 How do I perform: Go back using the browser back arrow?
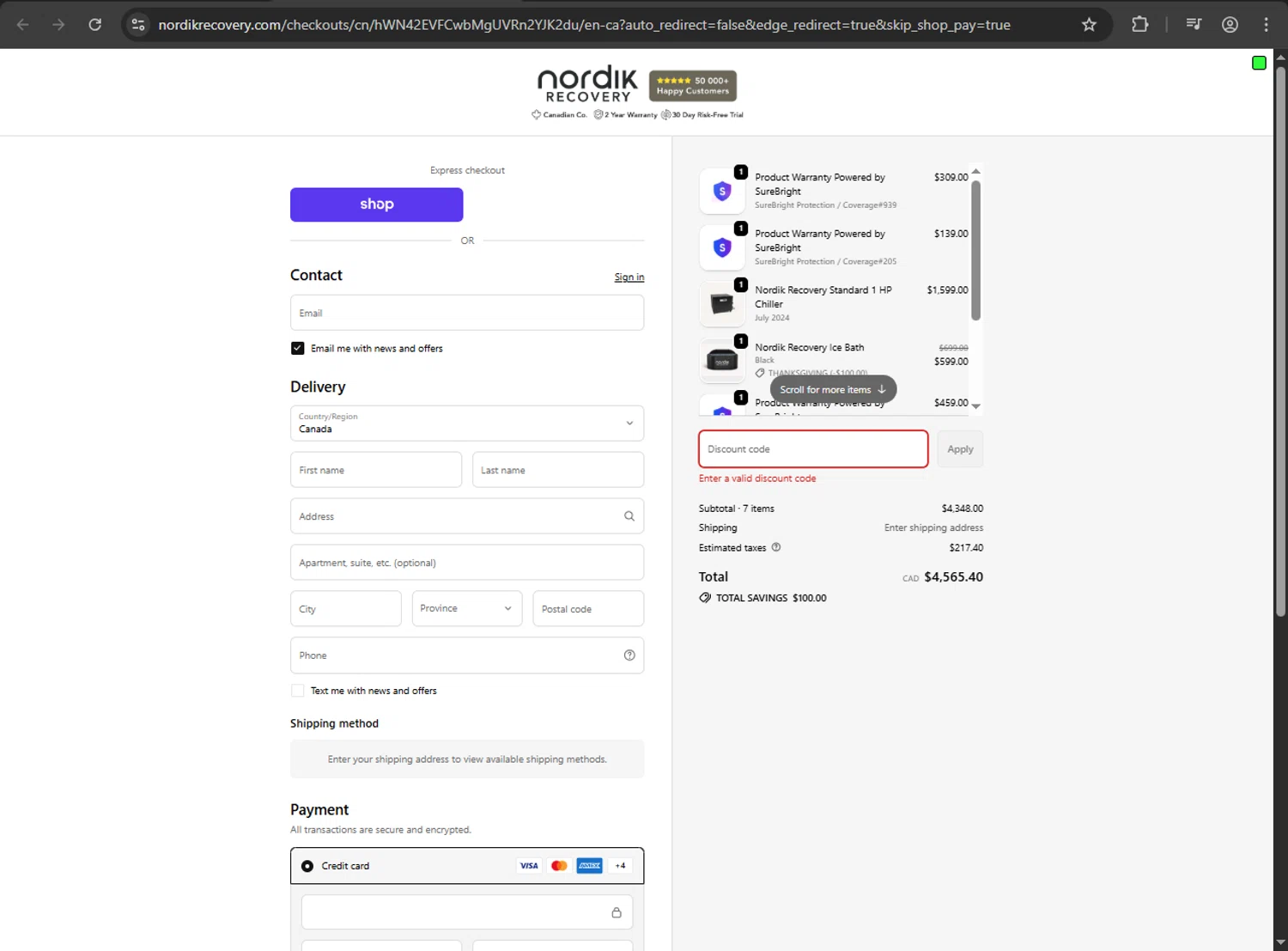(23, 25)
